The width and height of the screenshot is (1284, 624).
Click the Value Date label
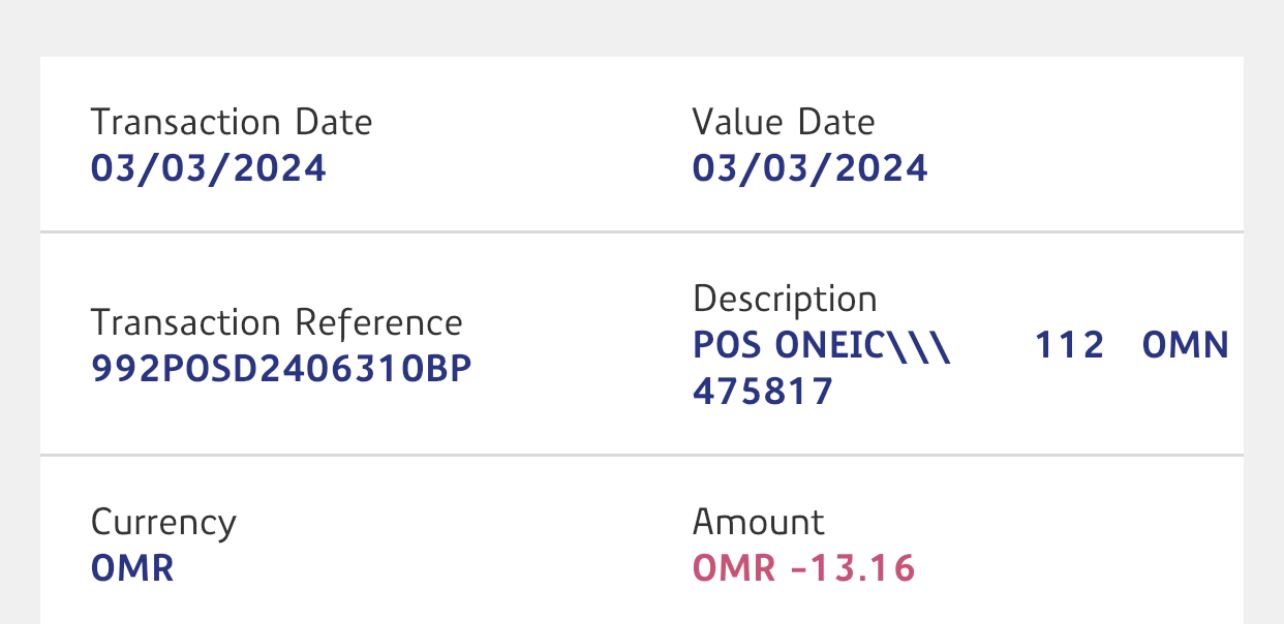pyautogui.click(x=783, y=123)
